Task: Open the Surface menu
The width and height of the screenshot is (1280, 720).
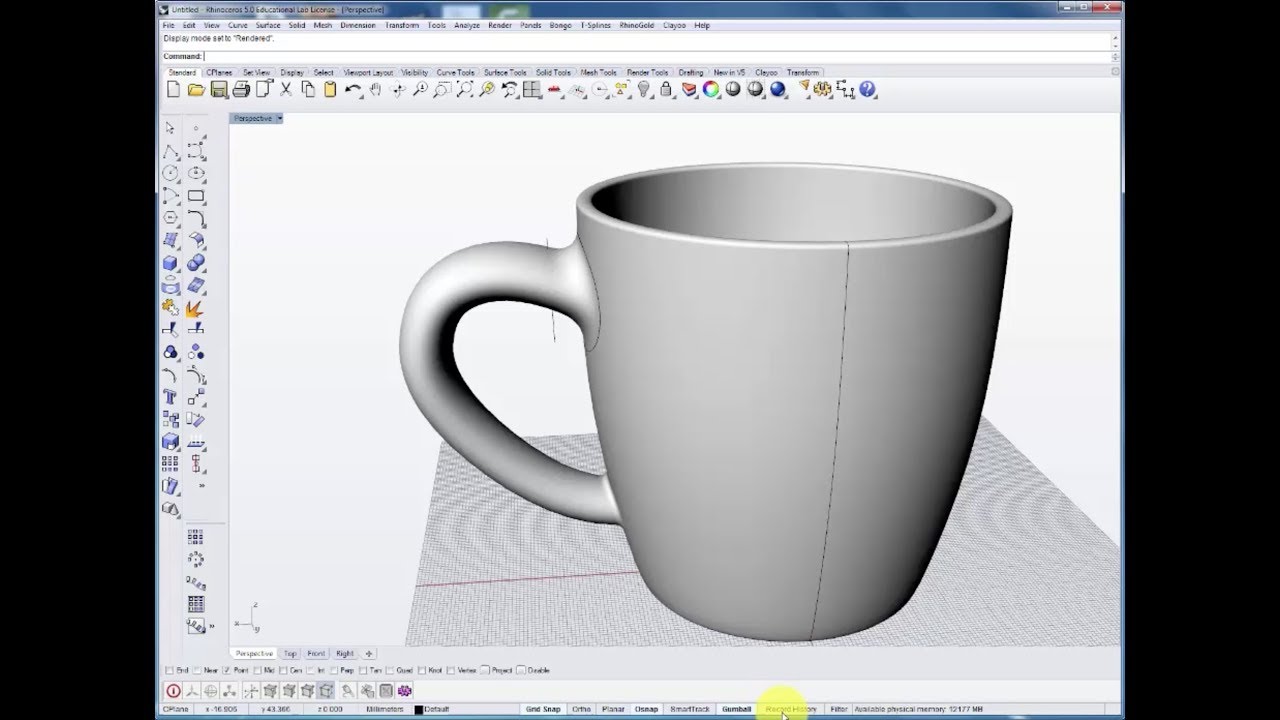Action: [268, 25]
